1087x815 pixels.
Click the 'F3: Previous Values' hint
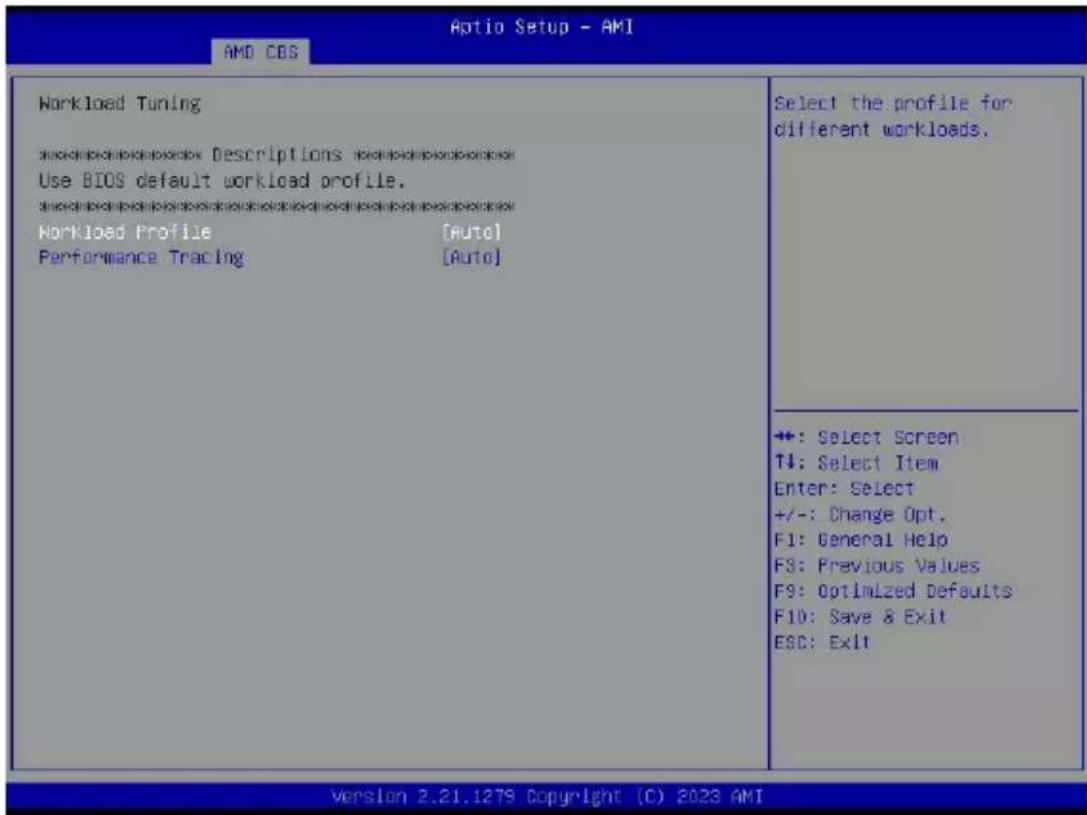point(877,566)
